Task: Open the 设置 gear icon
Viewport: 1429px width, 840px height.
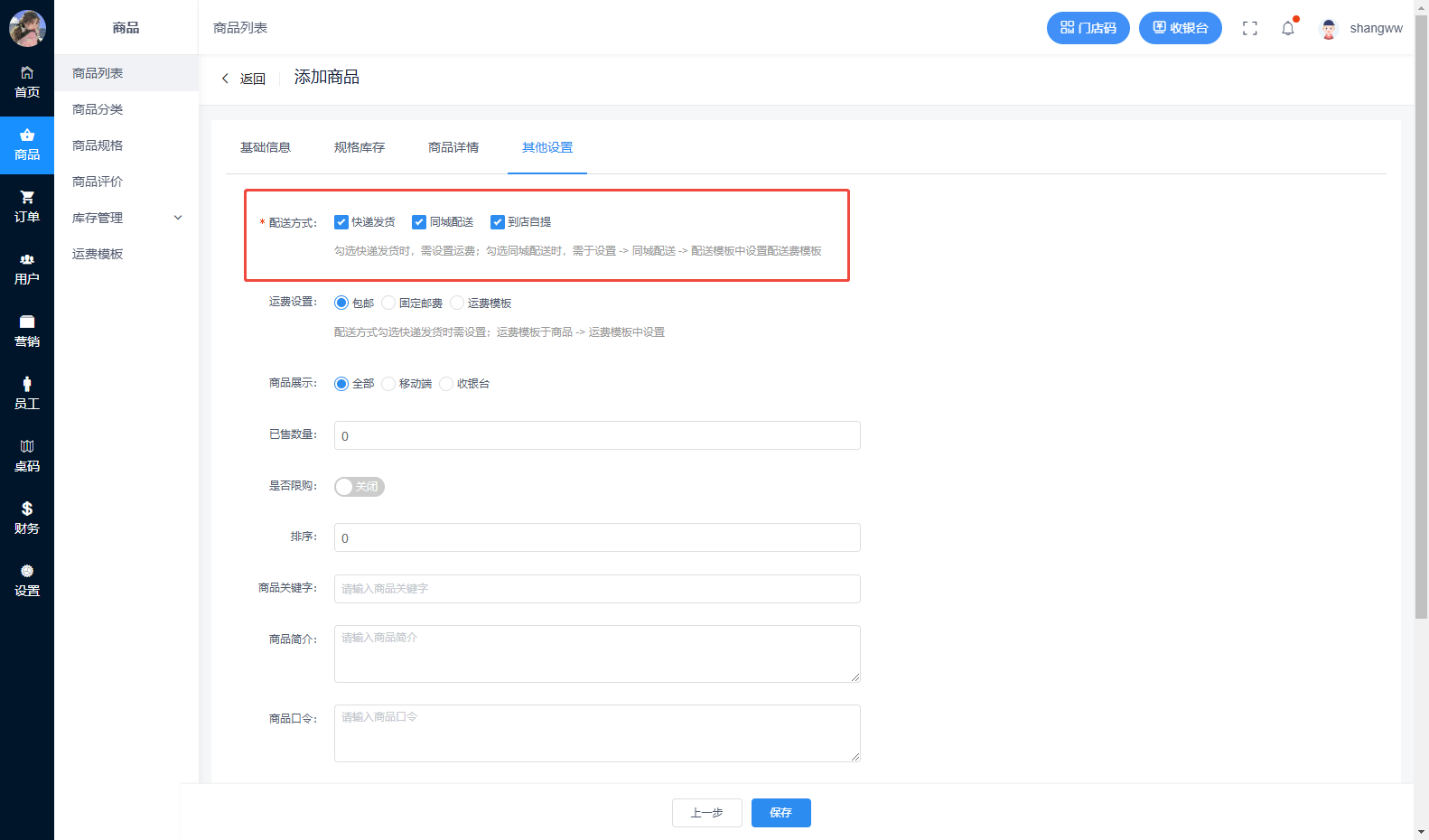Action: click(27, 572)
